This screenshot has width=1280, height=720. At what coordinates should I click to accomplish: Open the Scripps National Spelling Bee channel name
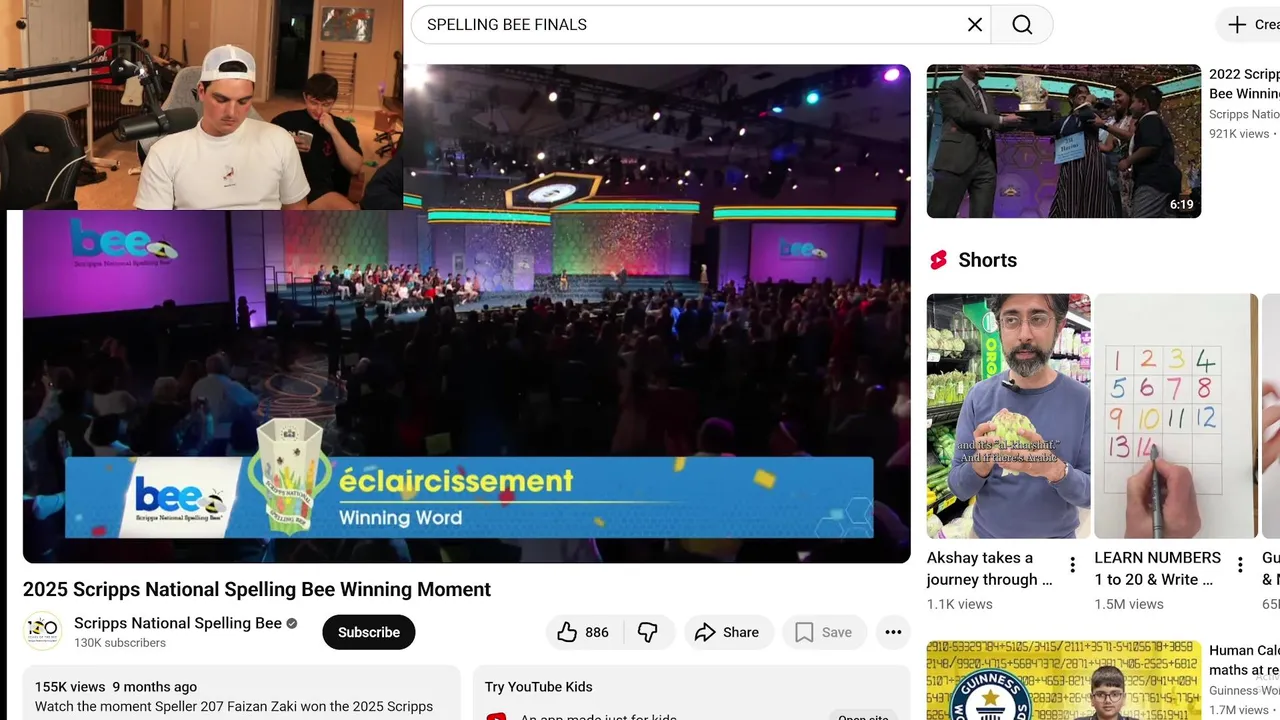click(178, 623)
